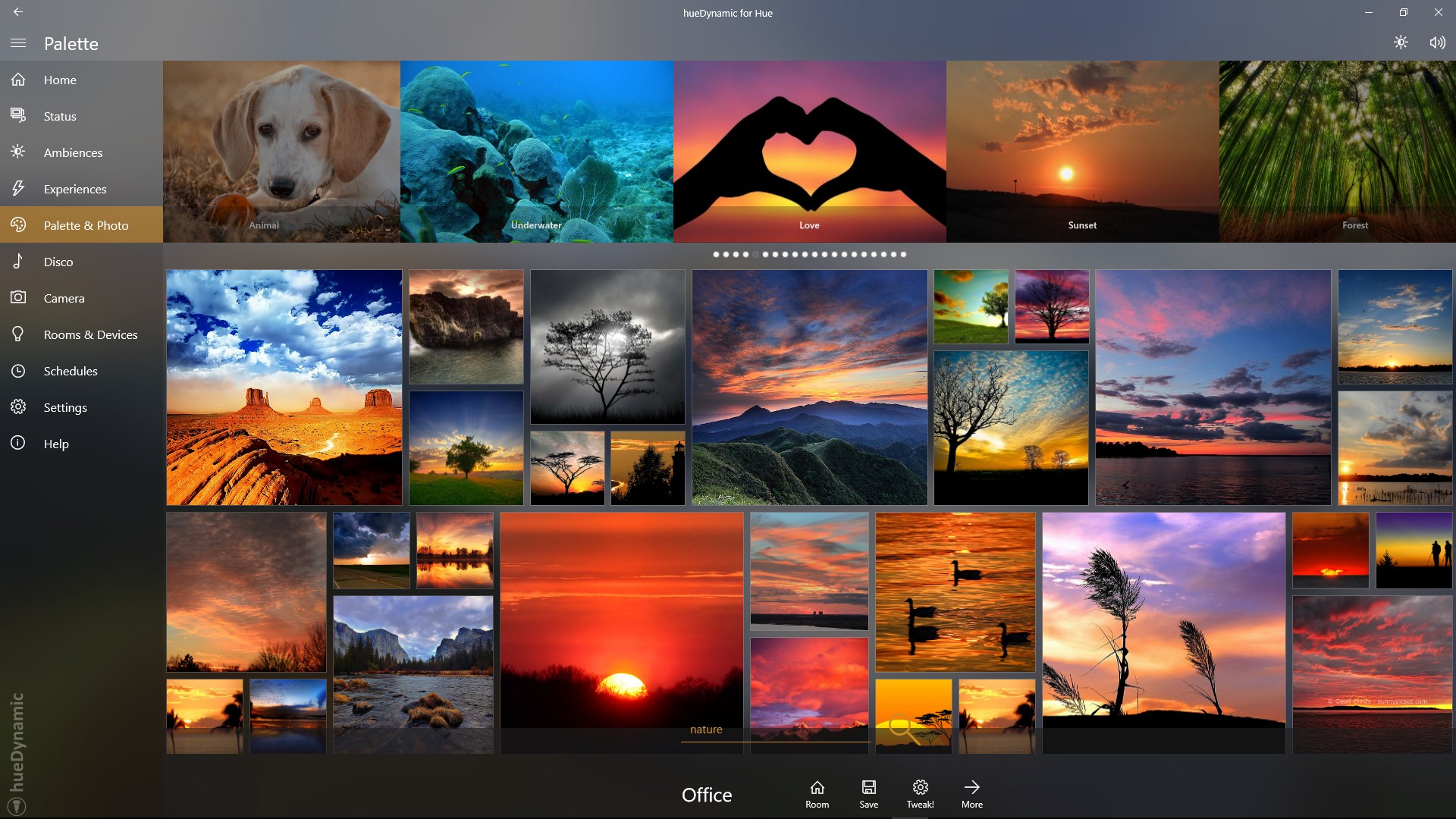
Task: Select the Underwater palette category
Action: 536,152
